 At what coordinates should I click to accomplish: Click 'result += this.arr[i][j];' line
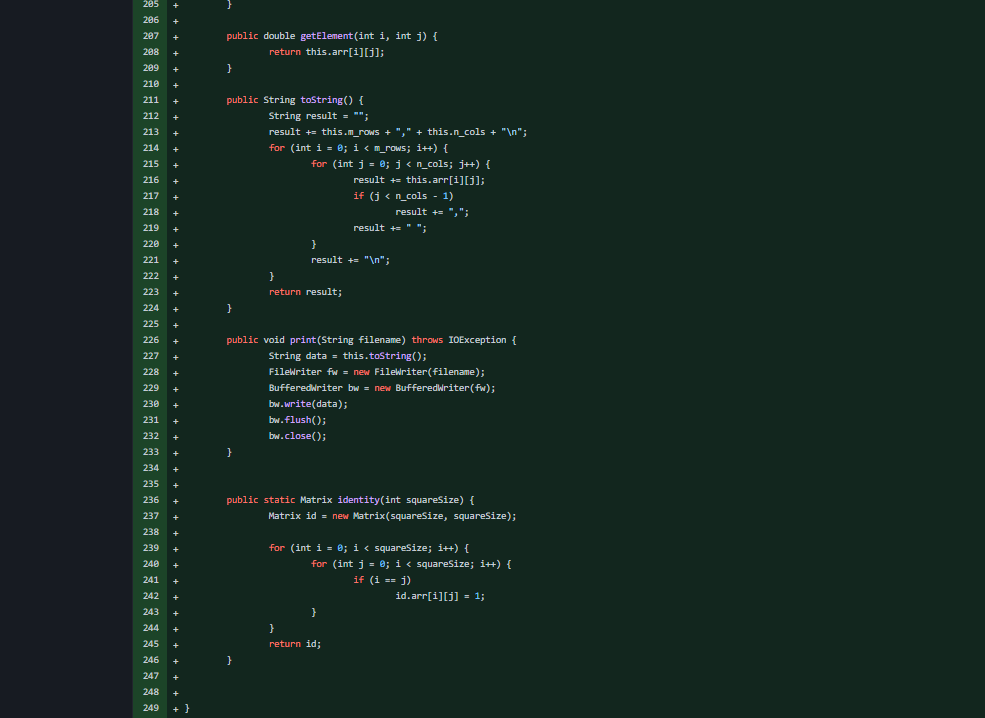(419, 180)
